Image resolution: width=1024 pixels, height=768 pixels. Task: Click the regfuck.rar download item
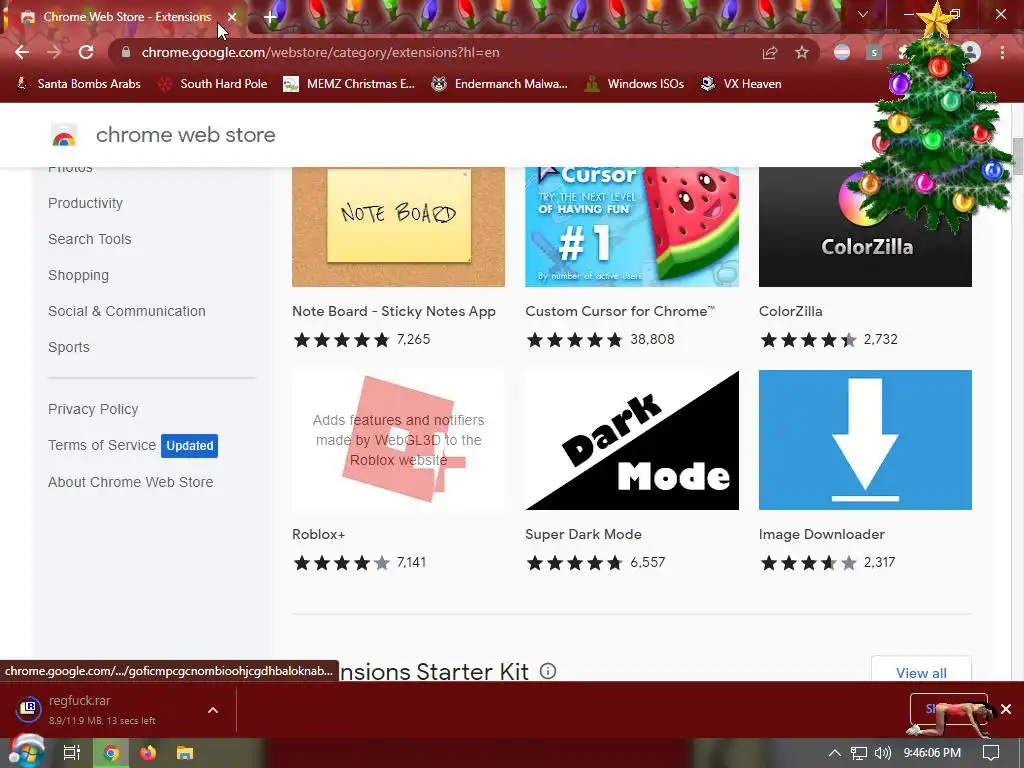104,710
